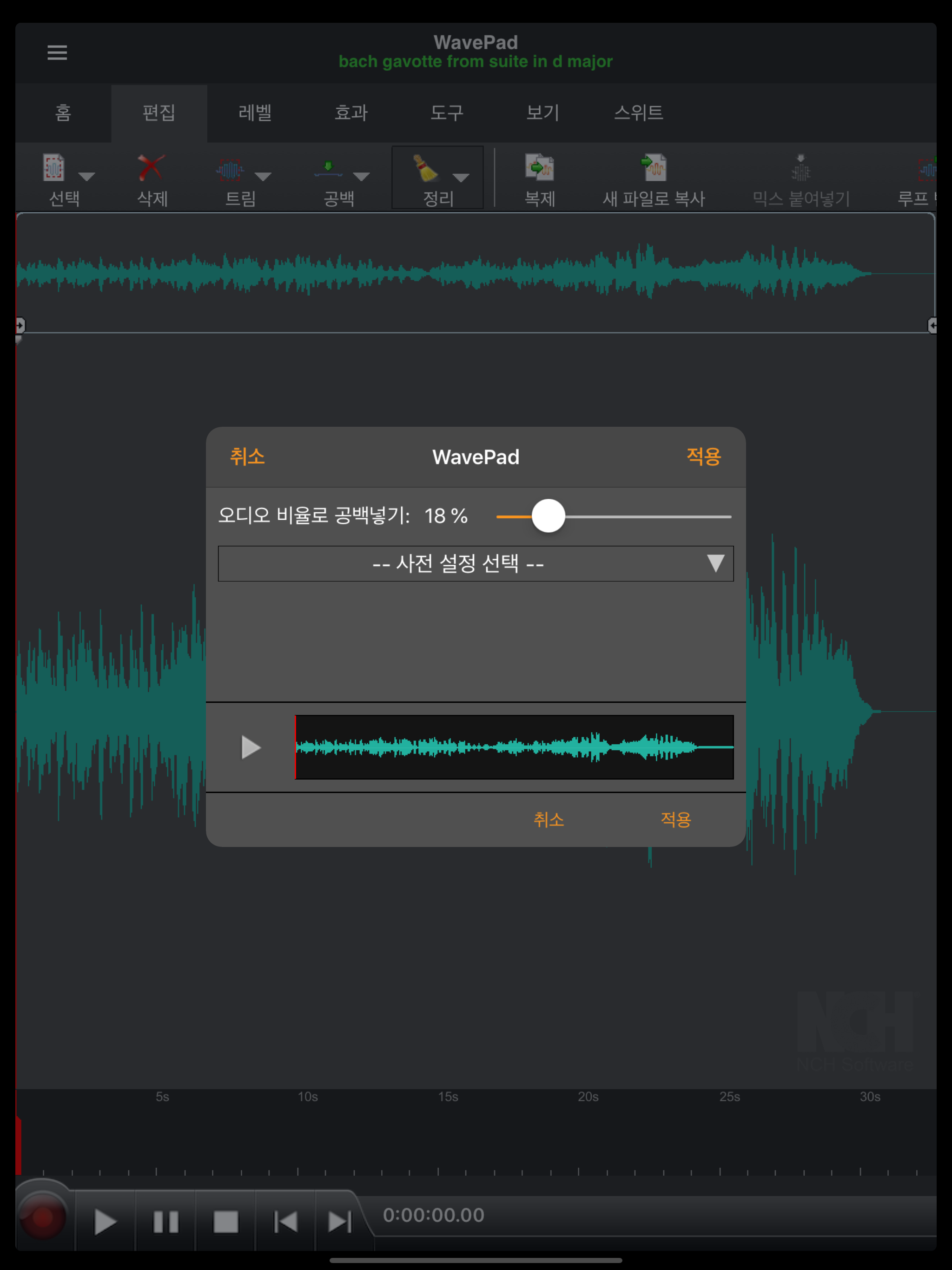Expand the 선택 dropdown arrow
This screenshot has width=952, height=1270.
[x=87, y=176]
